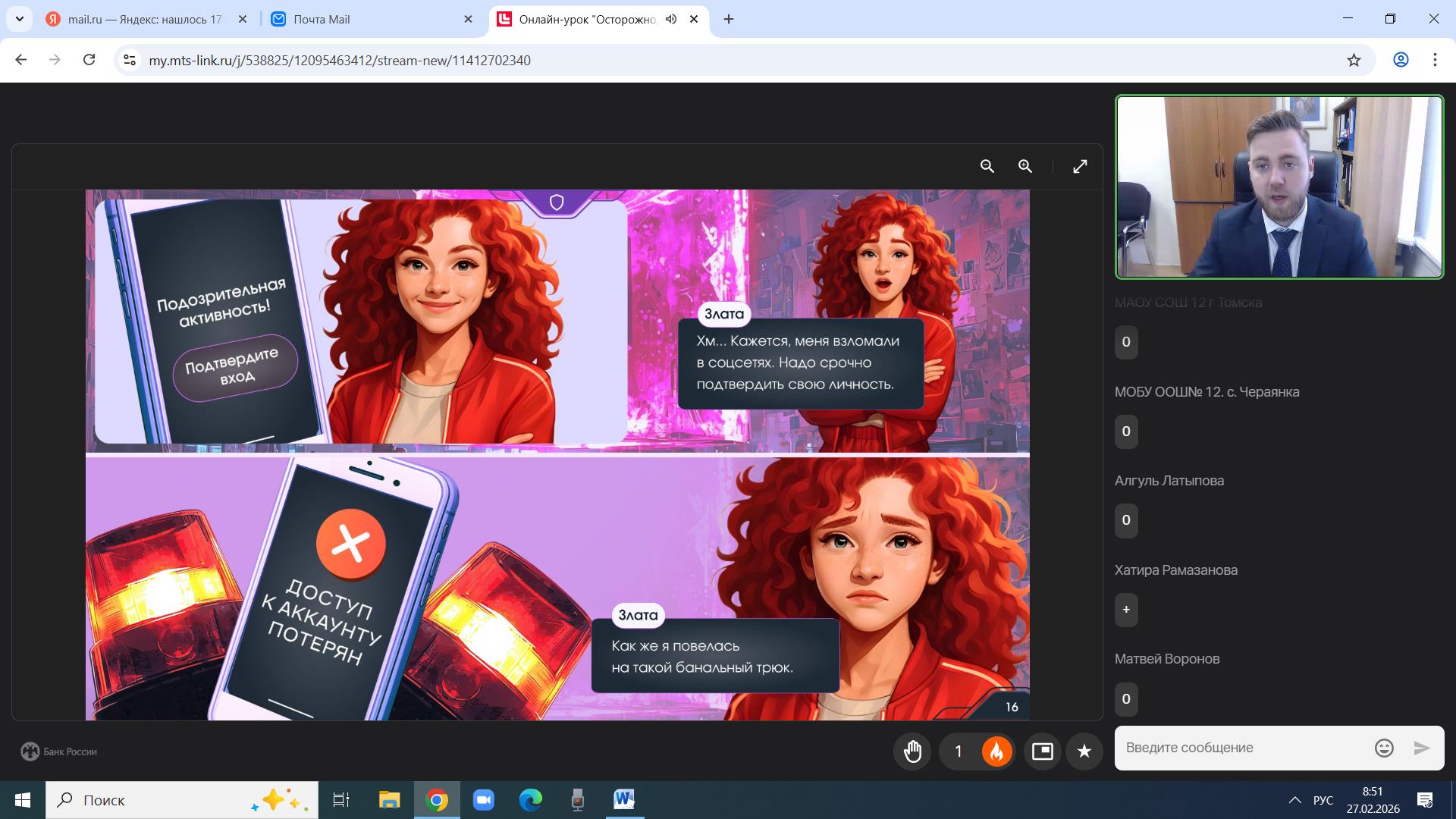This screenshot has width=1456, height=819.
Task: Send a fire reaction
Action: [x=996, y=751]
